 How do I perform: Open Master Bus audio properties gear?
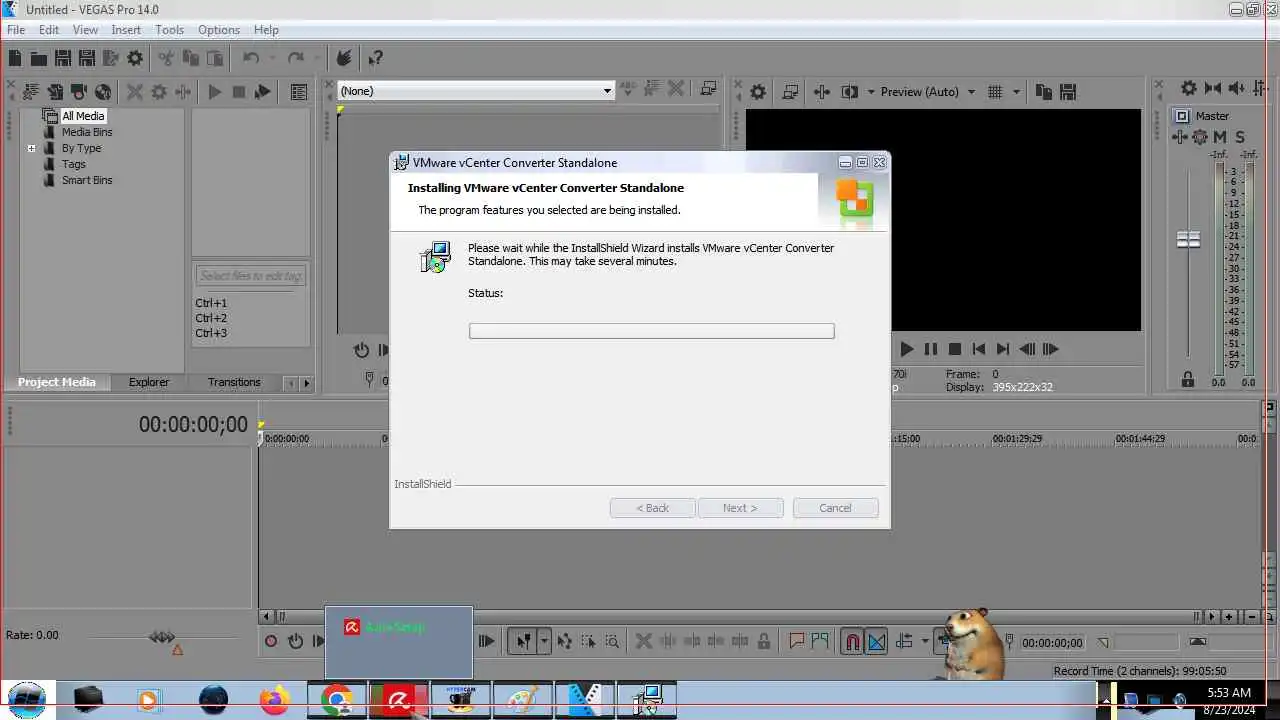point(1189,89)
